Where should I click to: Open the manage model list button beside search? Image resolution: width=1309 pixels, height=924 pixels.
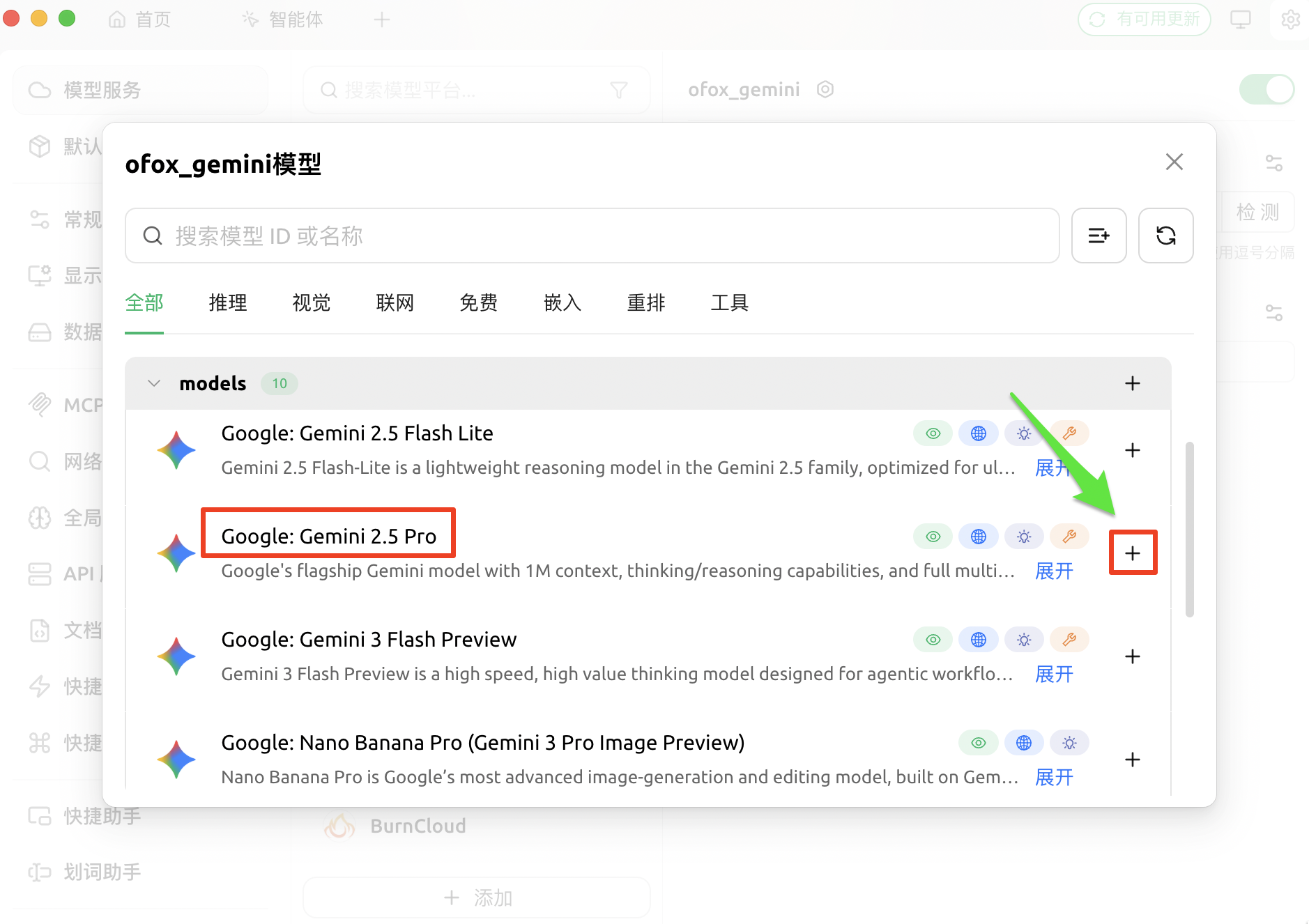click(x=1099, y=236)
